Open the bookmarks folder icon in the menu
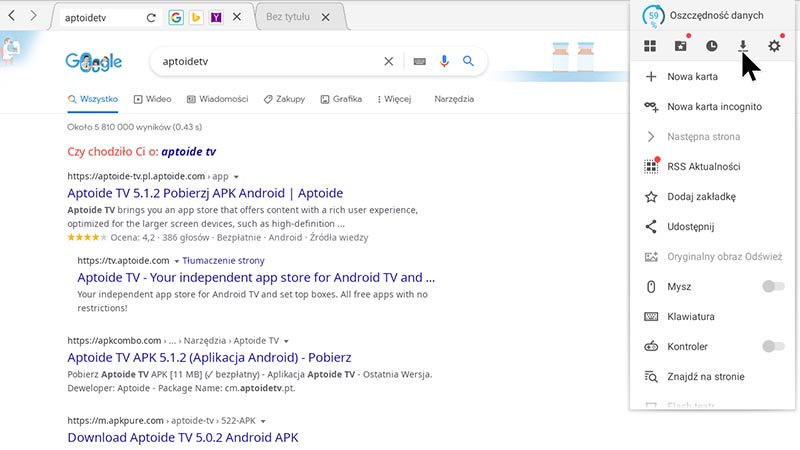Image resolution: width=800 pixels, height=450 pixels. pos(681,45)
